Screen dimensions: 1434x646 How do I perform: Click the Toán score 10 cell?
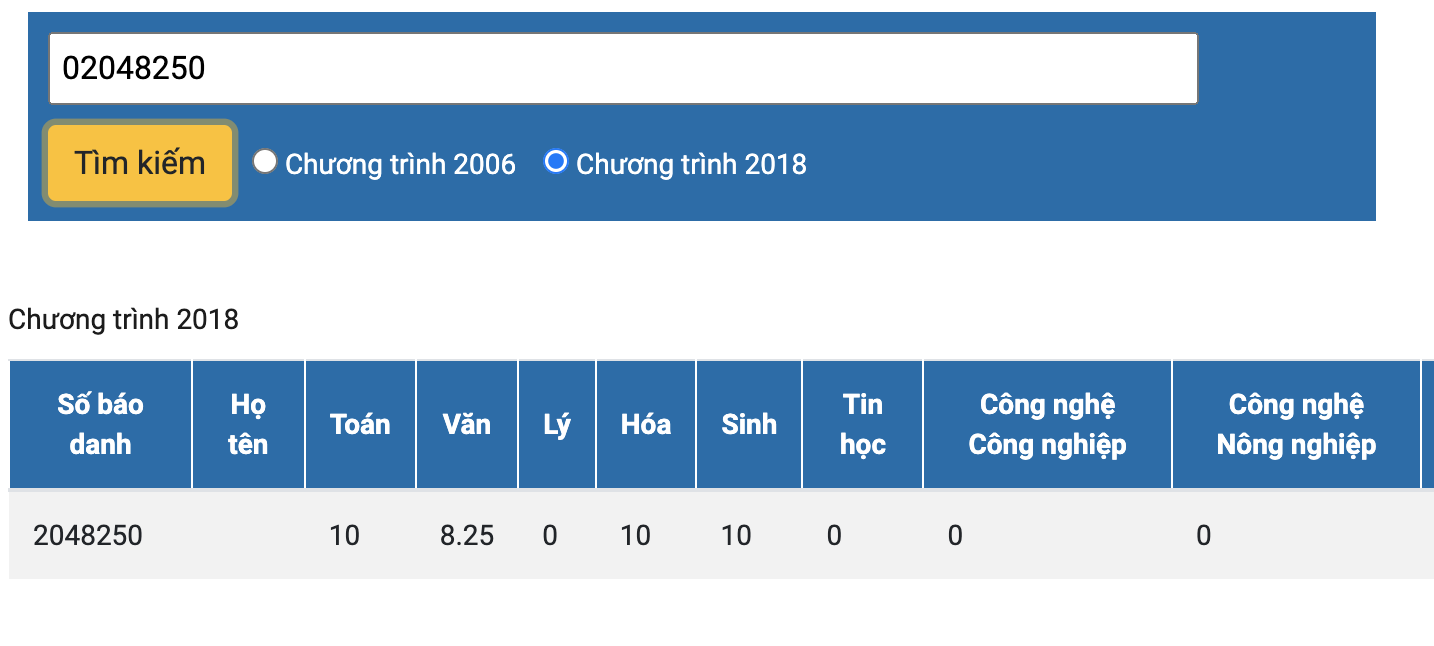360,536
